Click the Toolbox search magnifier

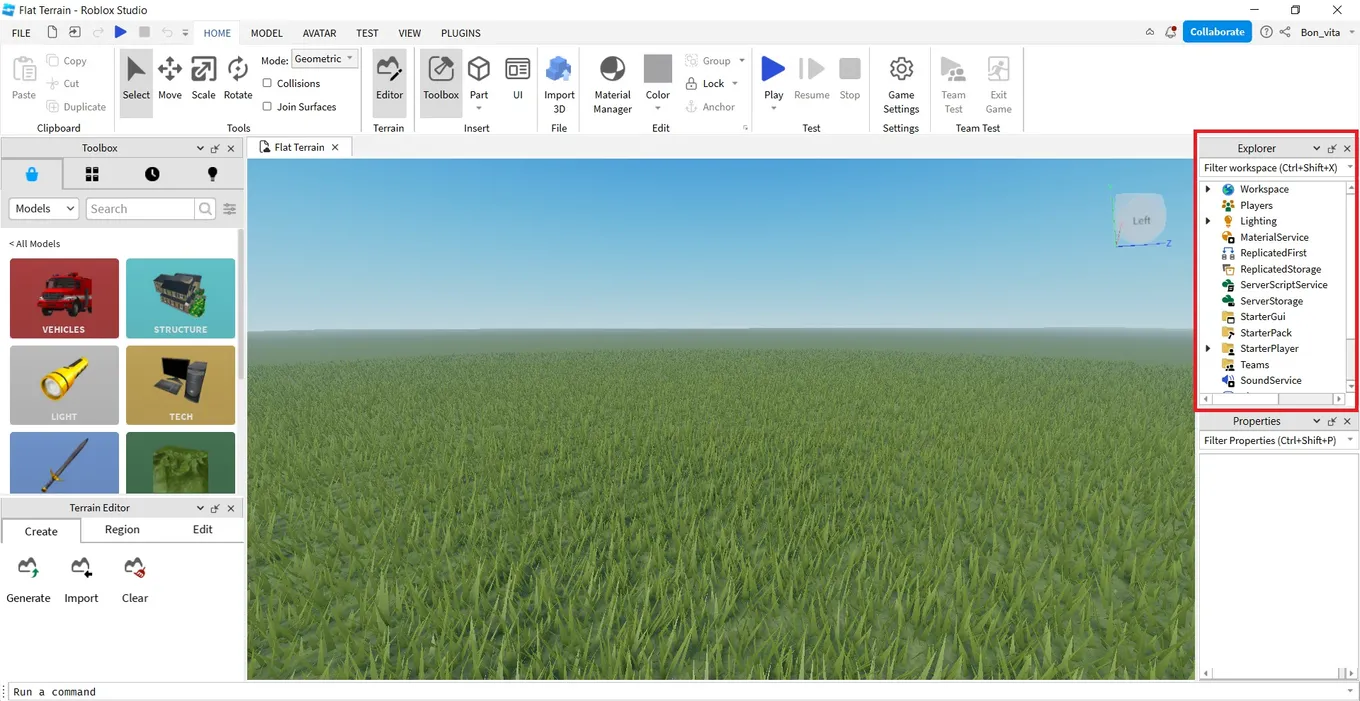(206, 209)
